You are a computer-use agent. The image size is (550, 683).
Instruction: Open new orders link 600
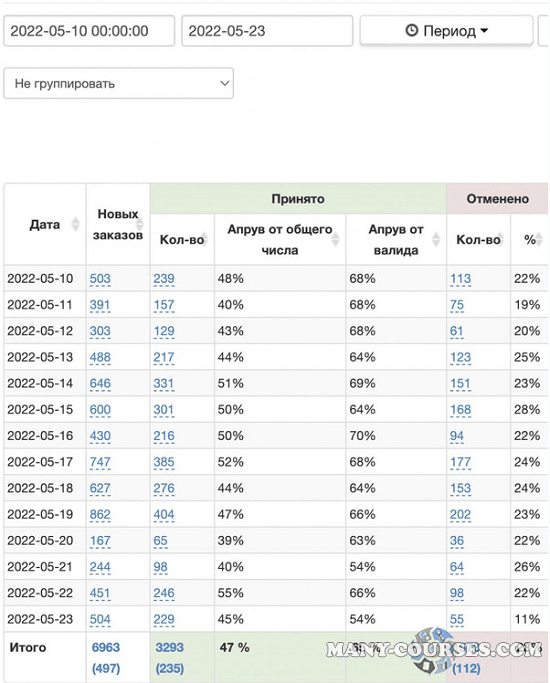100,409
